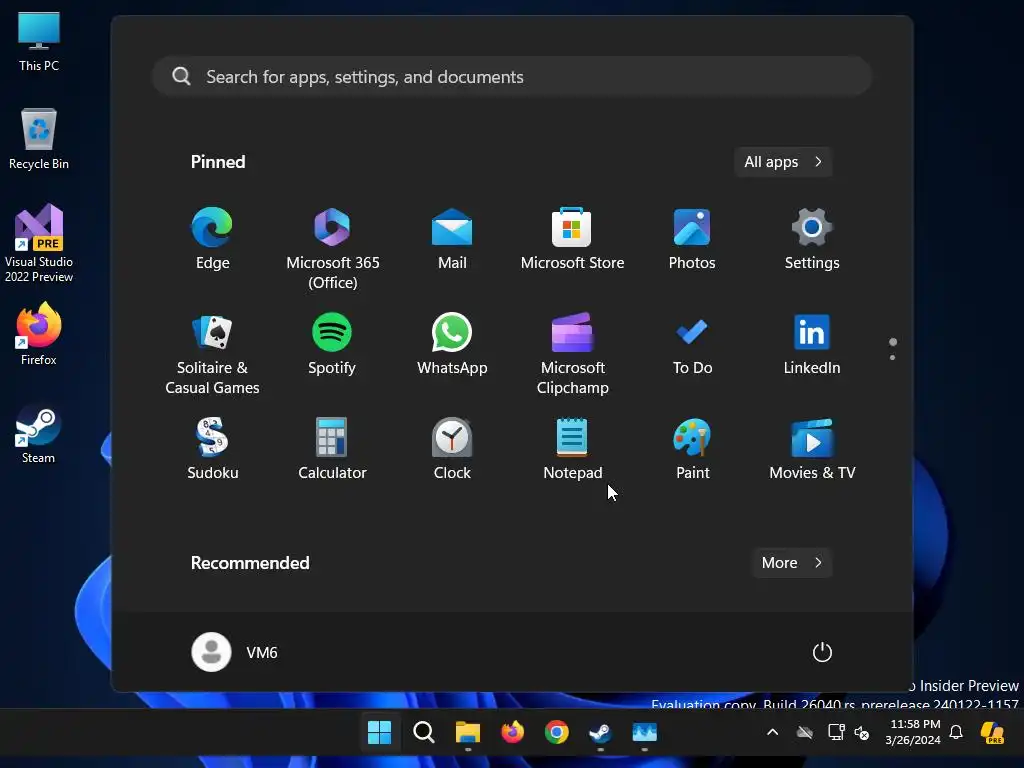Select Visual Studio 2022 Preview desktop shortcut
The image size is (1024, 768).
coord(39,243)
